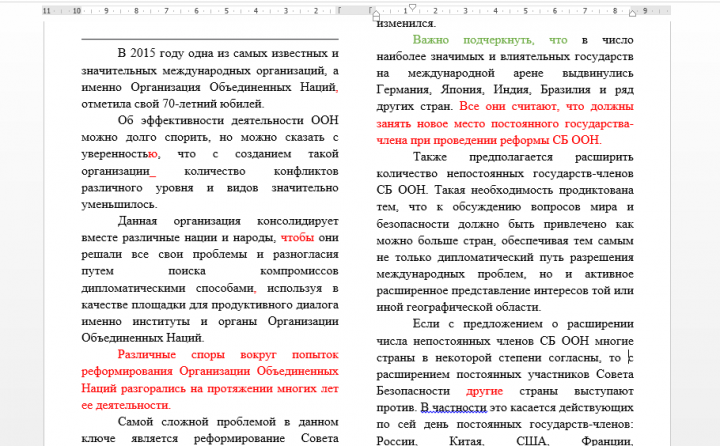Click the word "Данная"
This screenshot has height=446, width=720.
coord(137,221)
